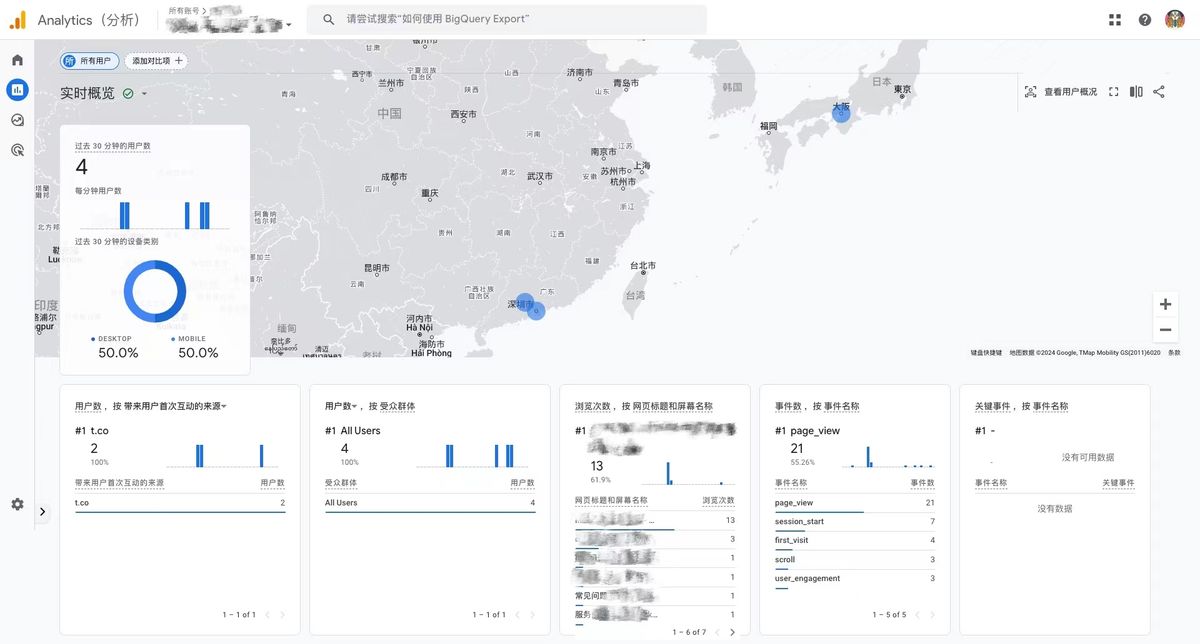The width and height of the screenshot is (1200, 644).
Task: Click the 大阪 user bubble on the map
Action: coord(843,114)
